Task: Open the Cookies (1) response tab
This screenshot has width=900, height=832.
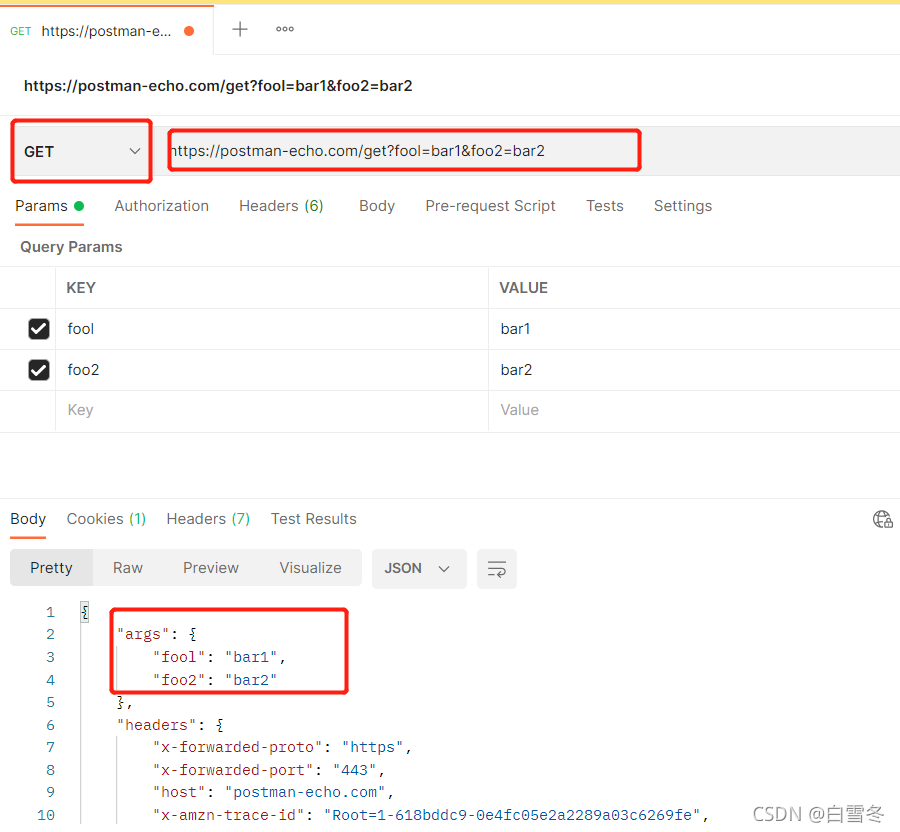Action: [x=106, y=519]
